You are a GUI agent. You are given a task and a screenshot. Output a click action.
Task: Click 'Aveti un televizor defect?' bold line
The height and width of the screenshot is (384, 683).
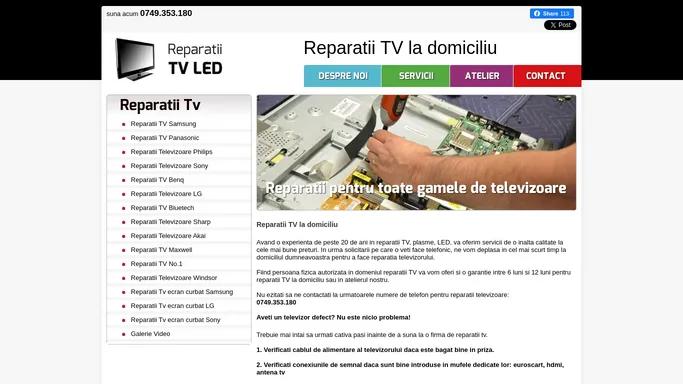pos(333,317)
